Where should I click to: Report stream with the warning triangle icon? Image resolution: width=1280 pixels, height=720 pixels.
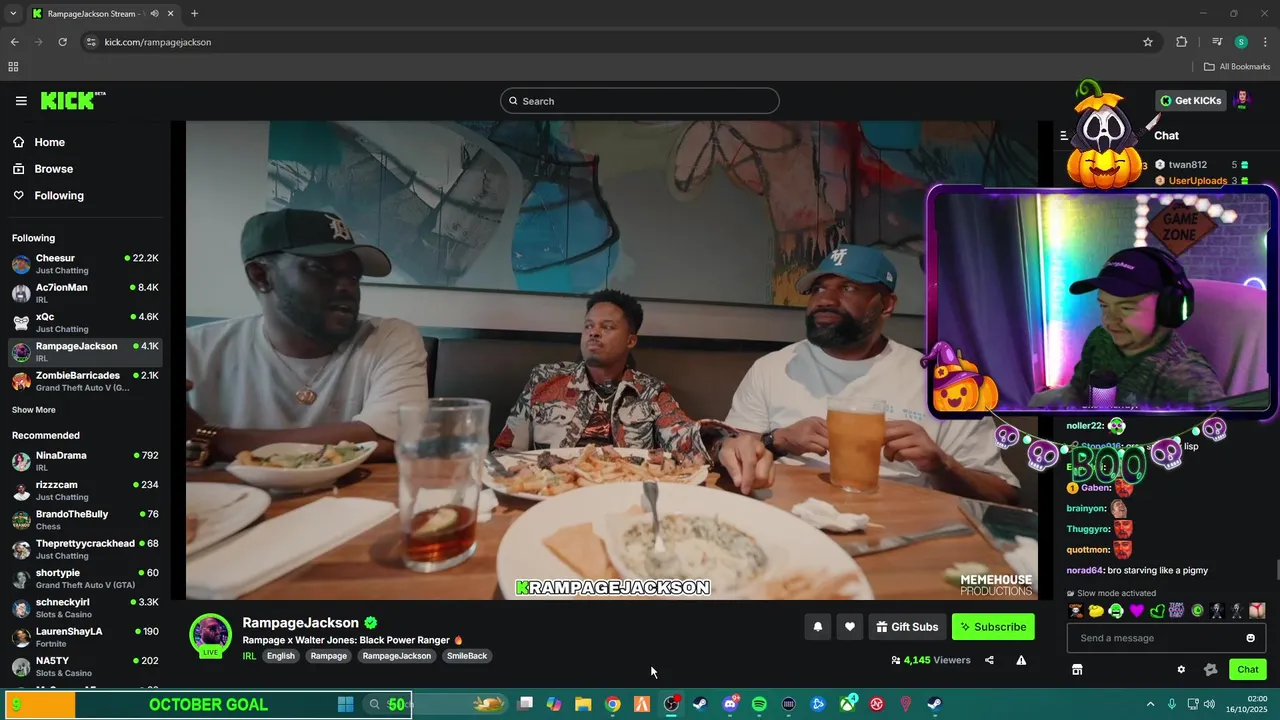click(x=1021, y=660)
